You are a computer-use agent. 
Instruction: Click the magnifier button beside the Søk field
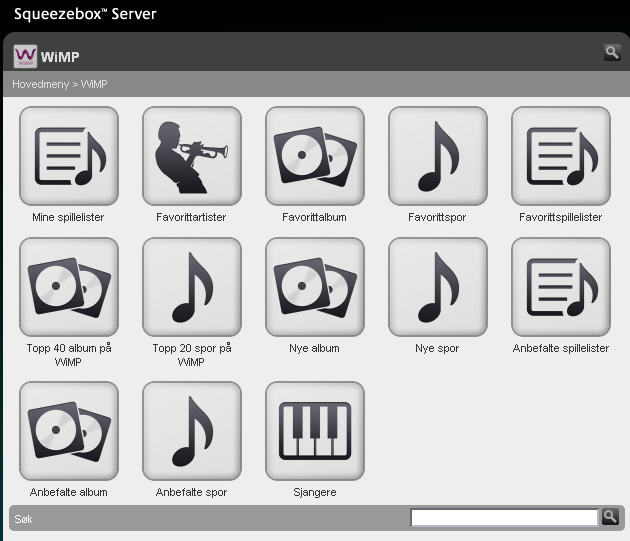[610, 516]
